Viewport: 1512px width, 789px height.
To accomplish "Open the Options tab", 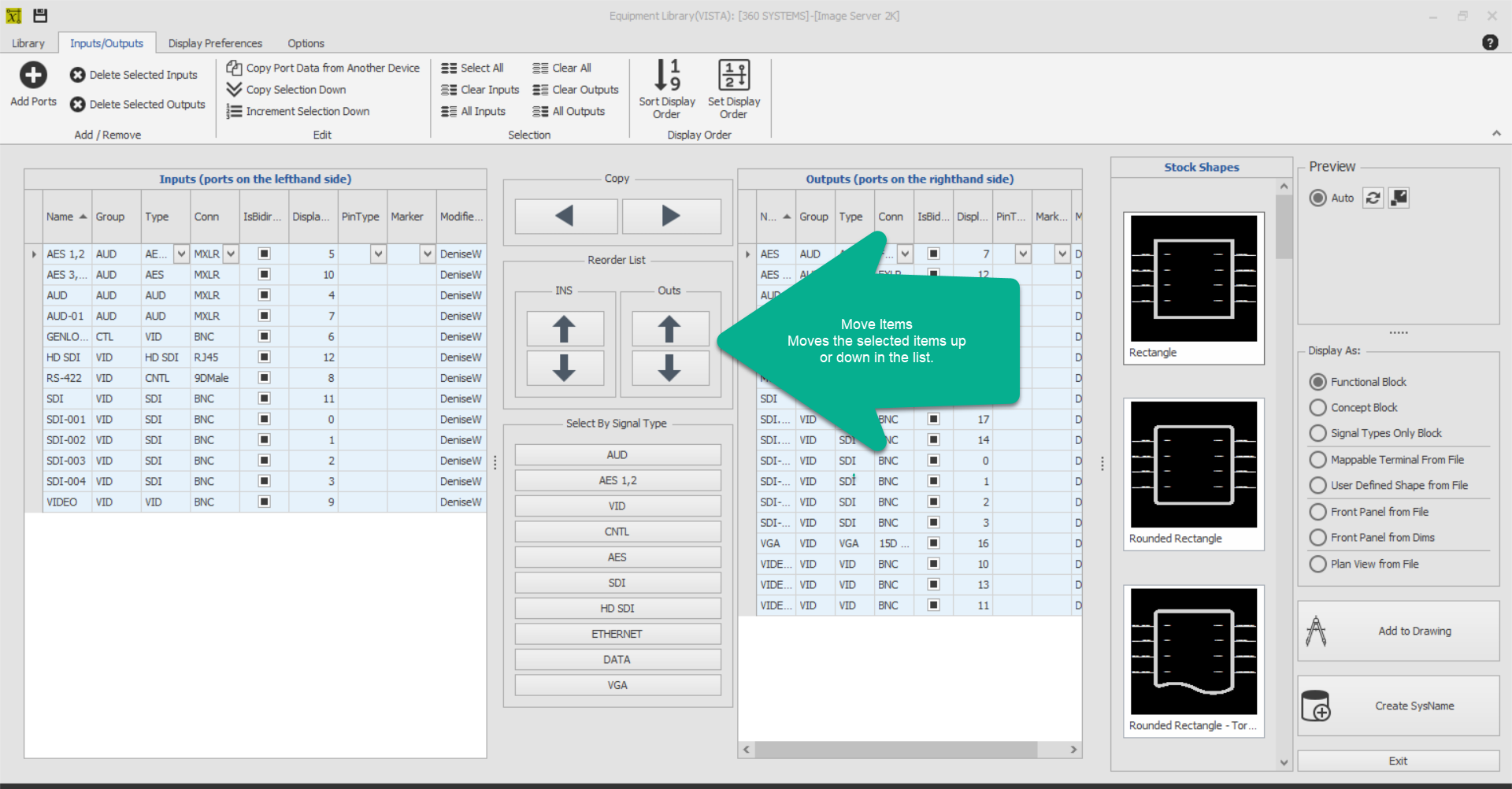I will pyautogui.click(x=306, y=43).
